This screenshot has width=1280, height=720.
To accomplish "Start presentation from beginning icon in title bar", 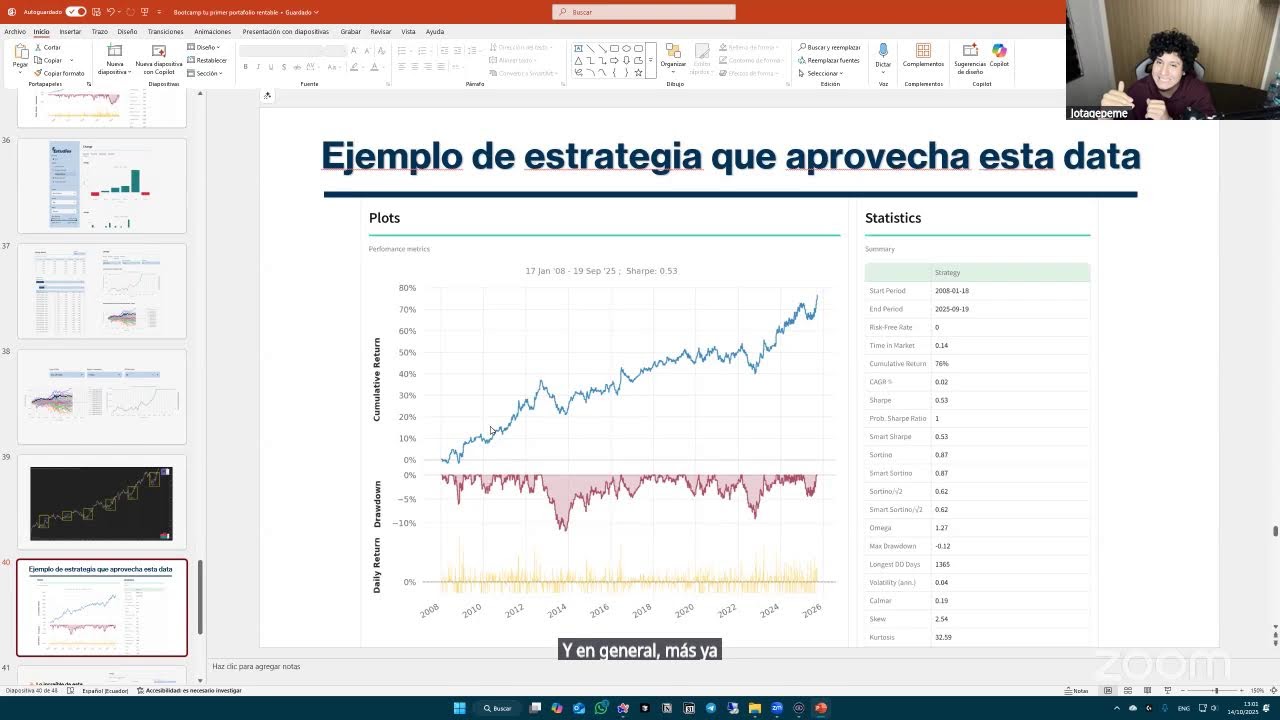I will (145, 12).
